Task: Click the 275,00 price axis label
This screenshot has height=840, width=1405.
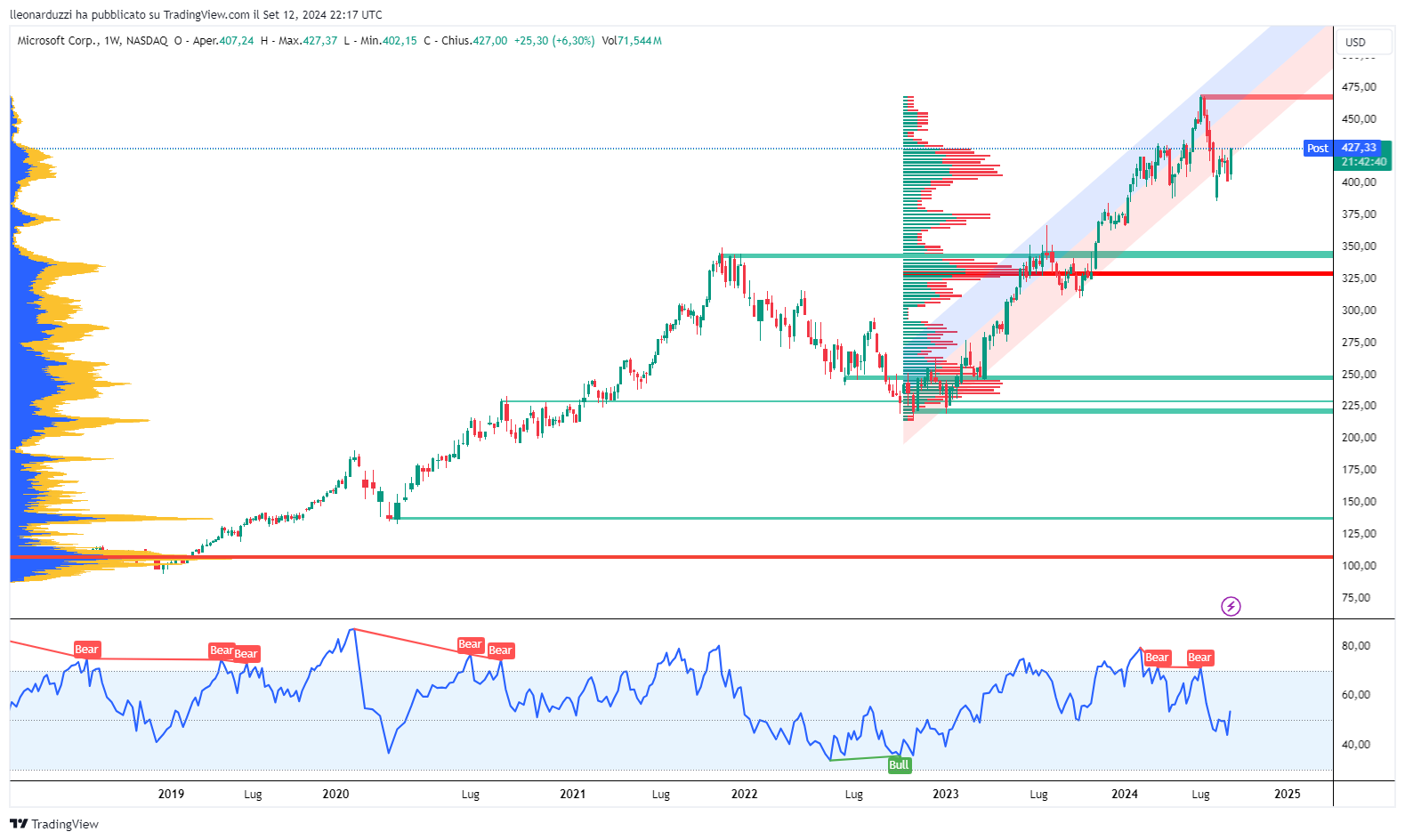Action: click(1359, 342)
